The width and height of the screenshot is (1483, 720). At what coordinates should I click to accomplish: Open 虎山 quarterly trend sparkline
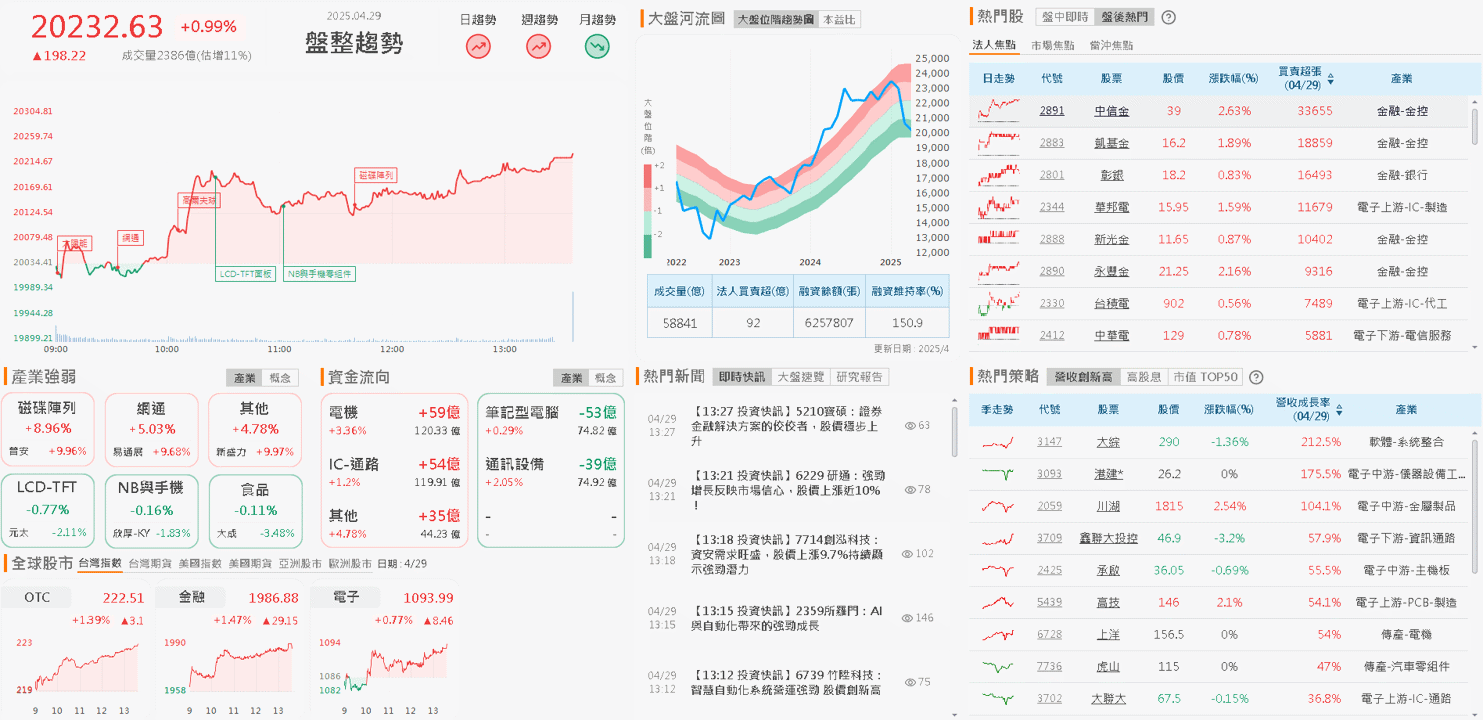pyautogui.click(x=999, y=666)
